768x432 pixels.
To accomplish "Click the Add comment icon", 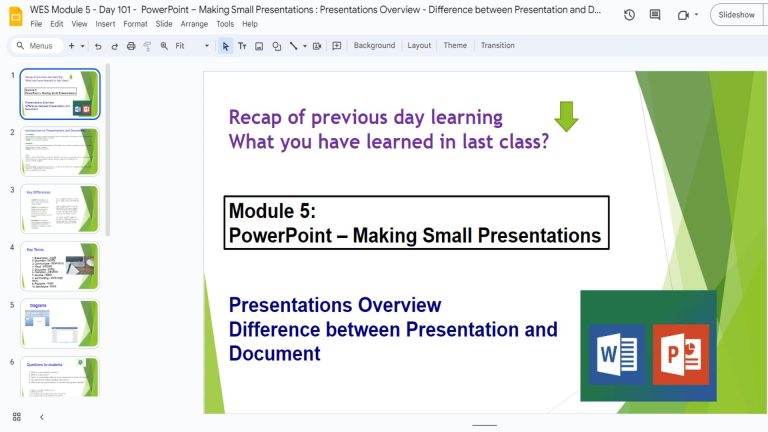I will coord(336,46).
